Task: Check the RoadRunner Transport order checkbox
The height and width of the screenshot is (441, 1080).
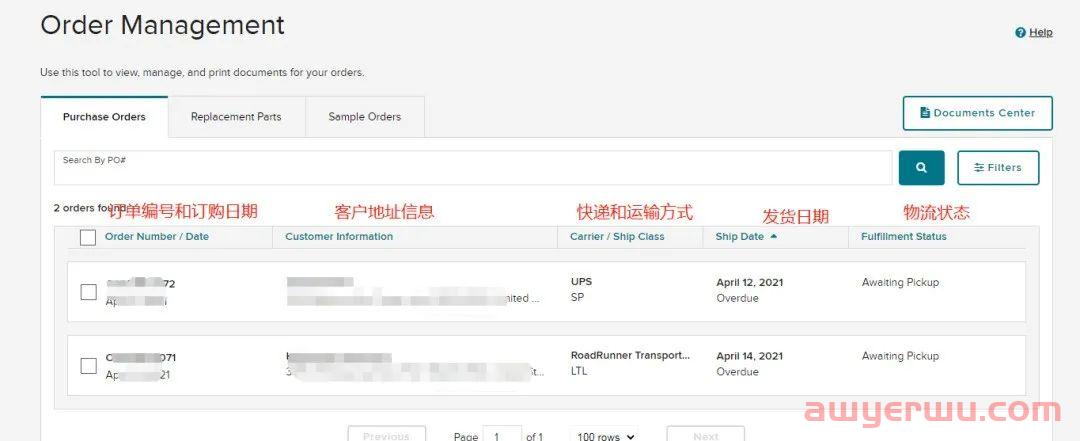Action: point(89,365)
